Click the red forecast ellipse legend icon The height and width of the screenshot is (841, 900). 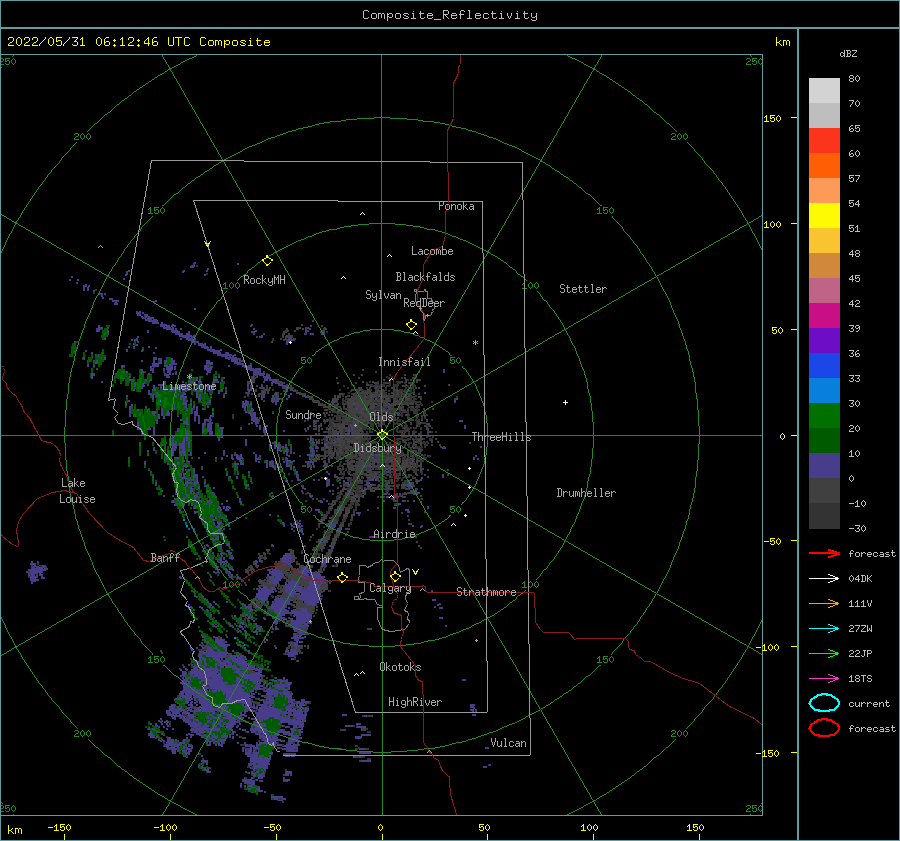[x=824, y=728]
